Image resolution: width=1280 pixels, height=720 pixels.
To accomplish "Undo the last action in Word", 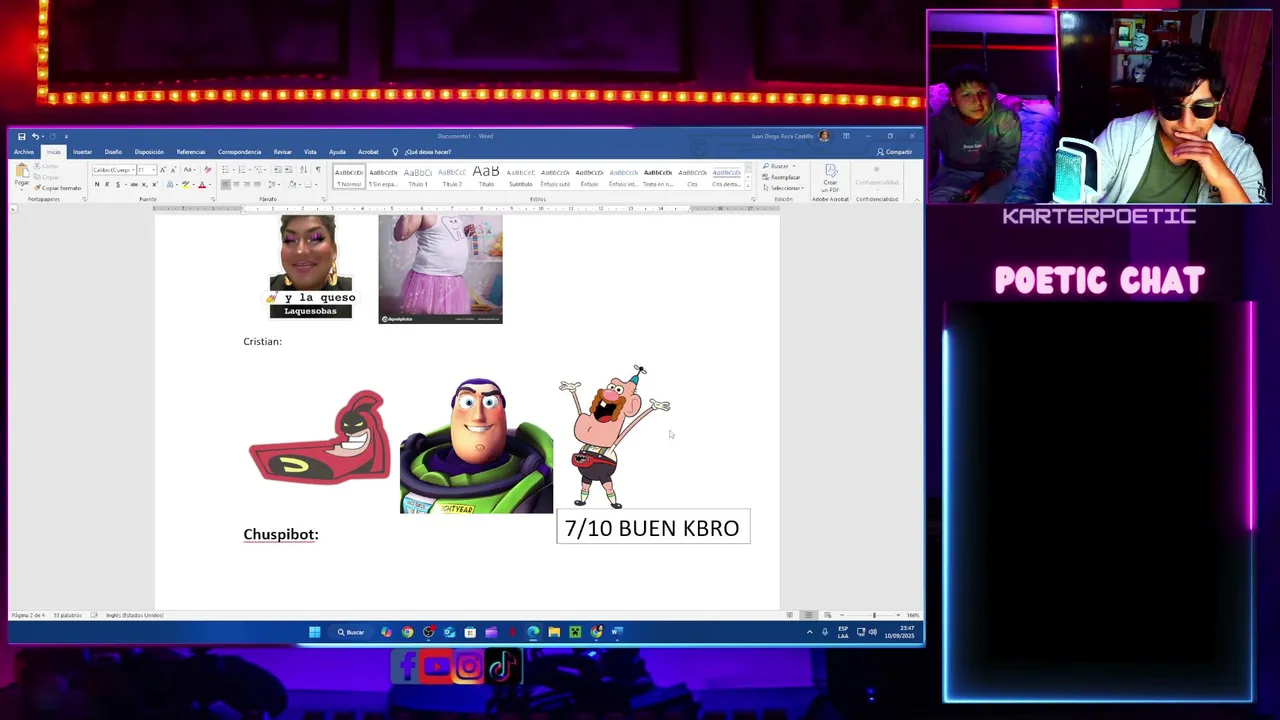I will pos(35,136).
